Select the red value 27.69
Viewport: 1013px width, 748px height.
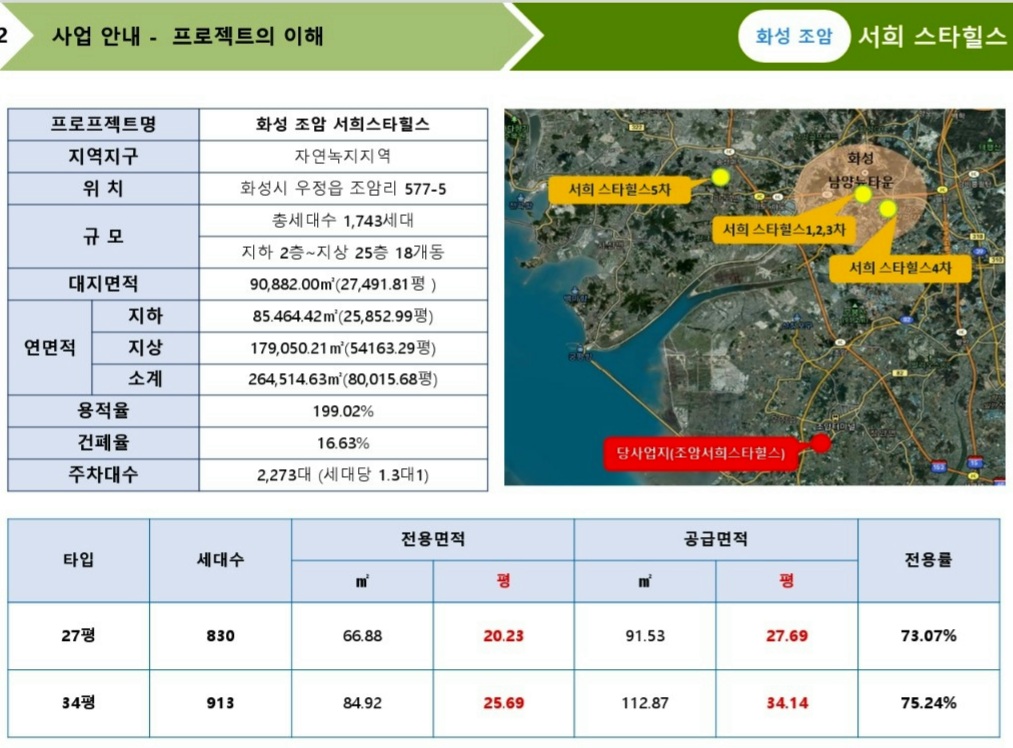tap(787, 636)
